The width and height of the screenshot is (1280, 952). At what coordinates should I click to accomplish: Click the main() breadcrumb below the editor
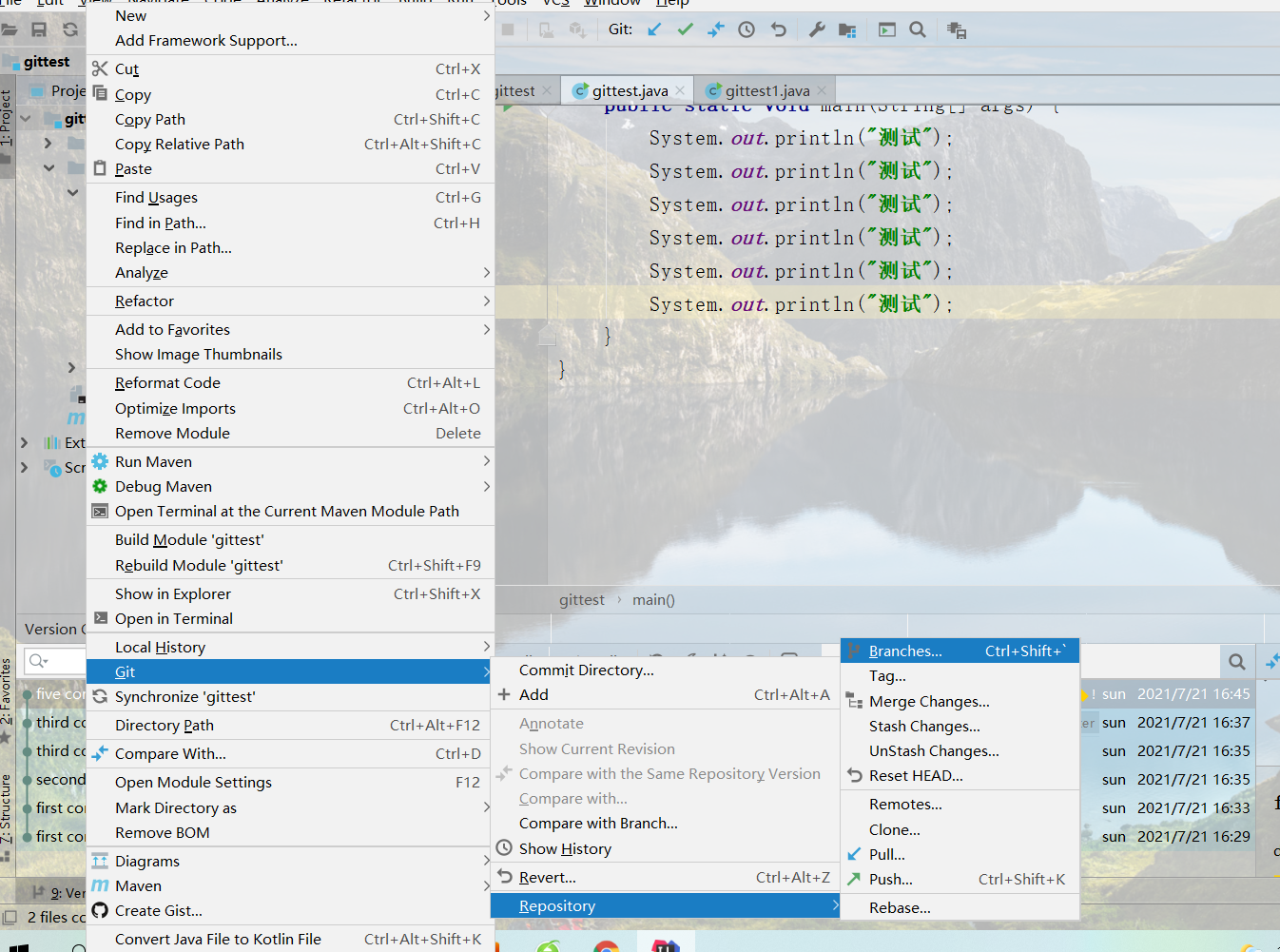point(653,599)
